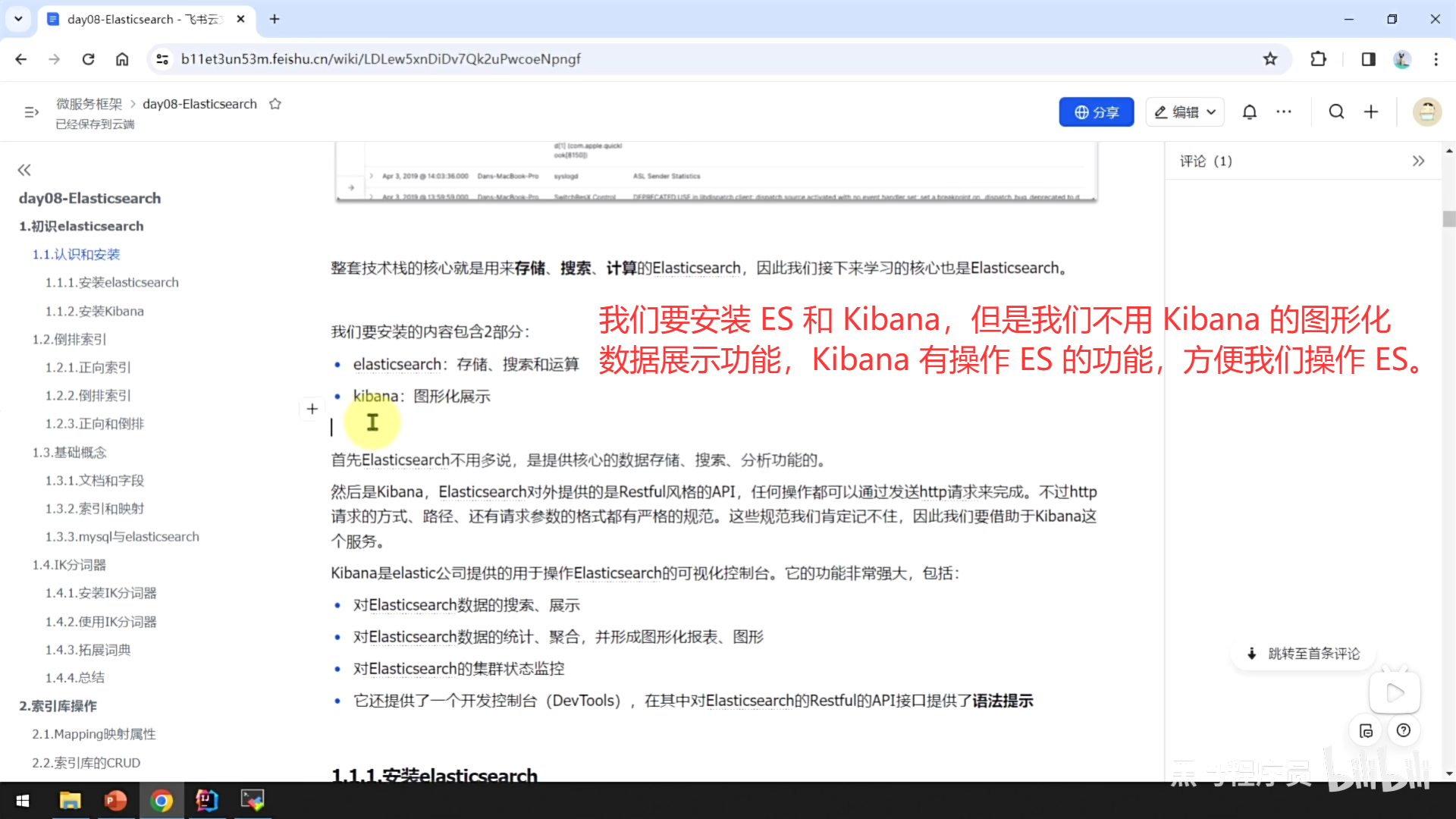The height and width of the screenshot is (819, 1456).
Task: Toggle the left navigation menu icon
Action: pyautogui.click(x=31, y=112)
